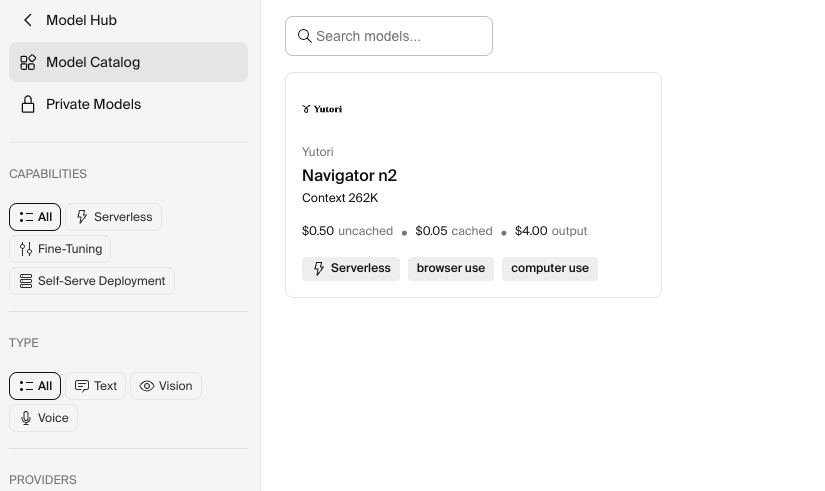Select the All capabilities filter
825x491 pixels.
pyautogui.click(x=35, y=217)
